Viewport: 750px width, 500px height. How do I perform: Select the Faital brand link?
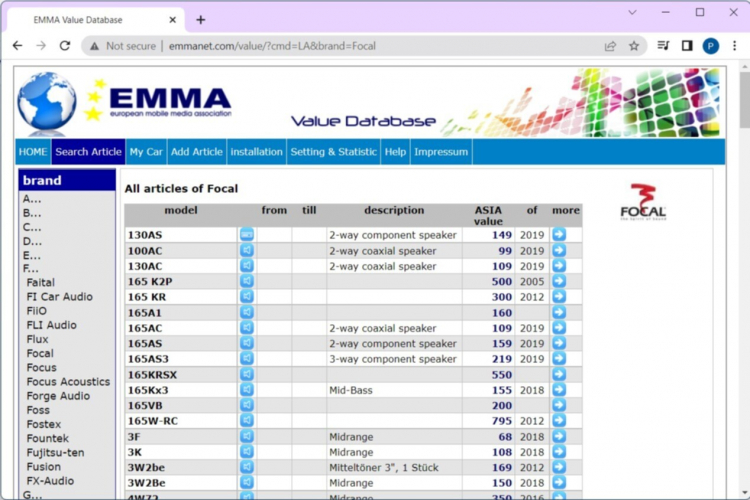click(40, 282)
